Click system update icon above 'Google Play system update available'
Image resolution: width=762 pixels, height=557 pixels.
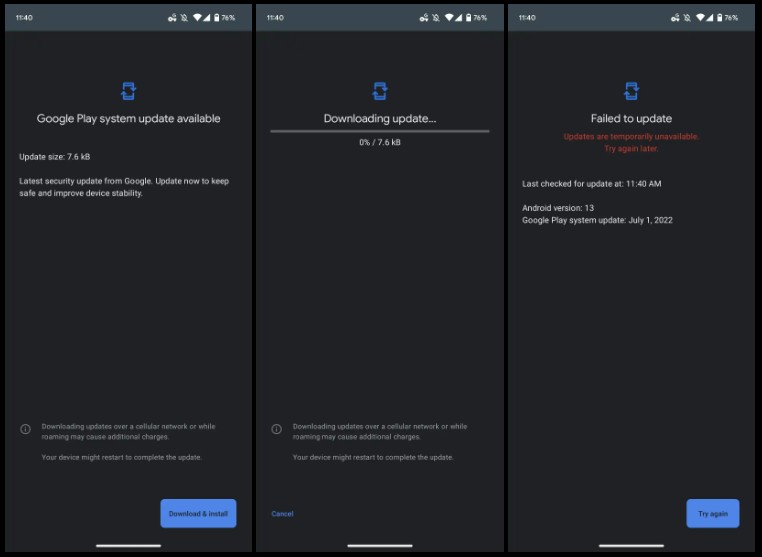click(x=128, y=91)
